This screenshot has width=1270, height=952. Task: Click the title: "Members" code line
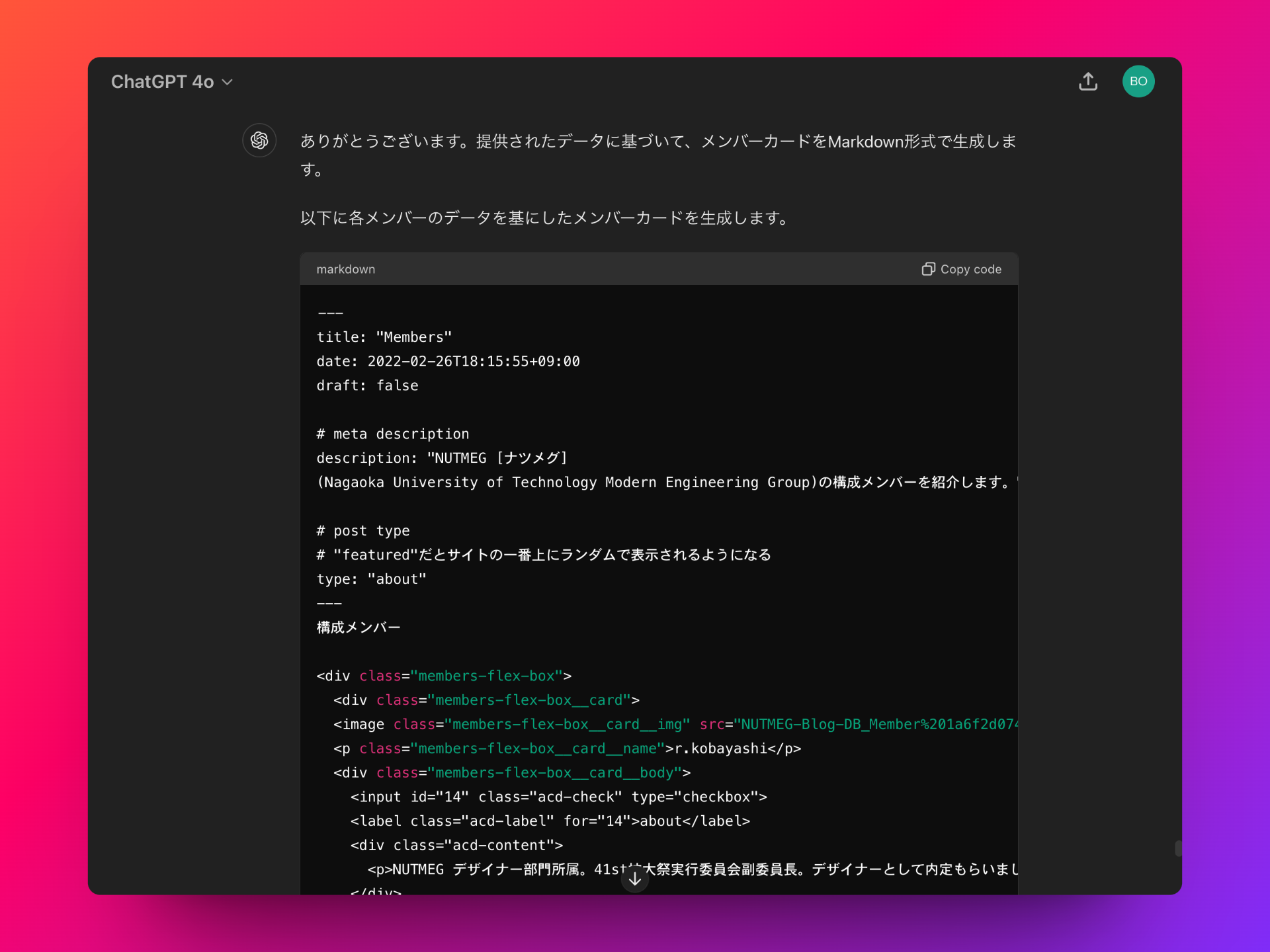[384, 337]
